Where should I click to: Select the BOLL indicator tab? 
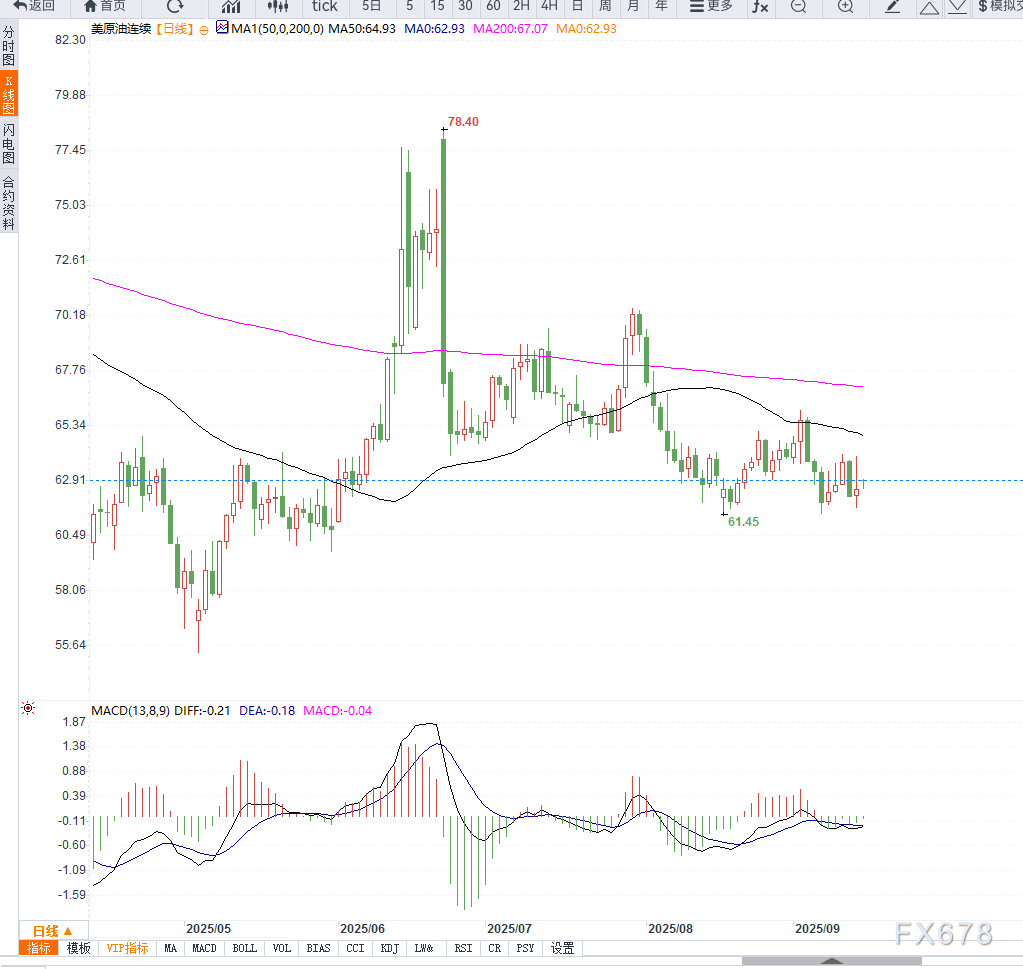coord(244,948)
